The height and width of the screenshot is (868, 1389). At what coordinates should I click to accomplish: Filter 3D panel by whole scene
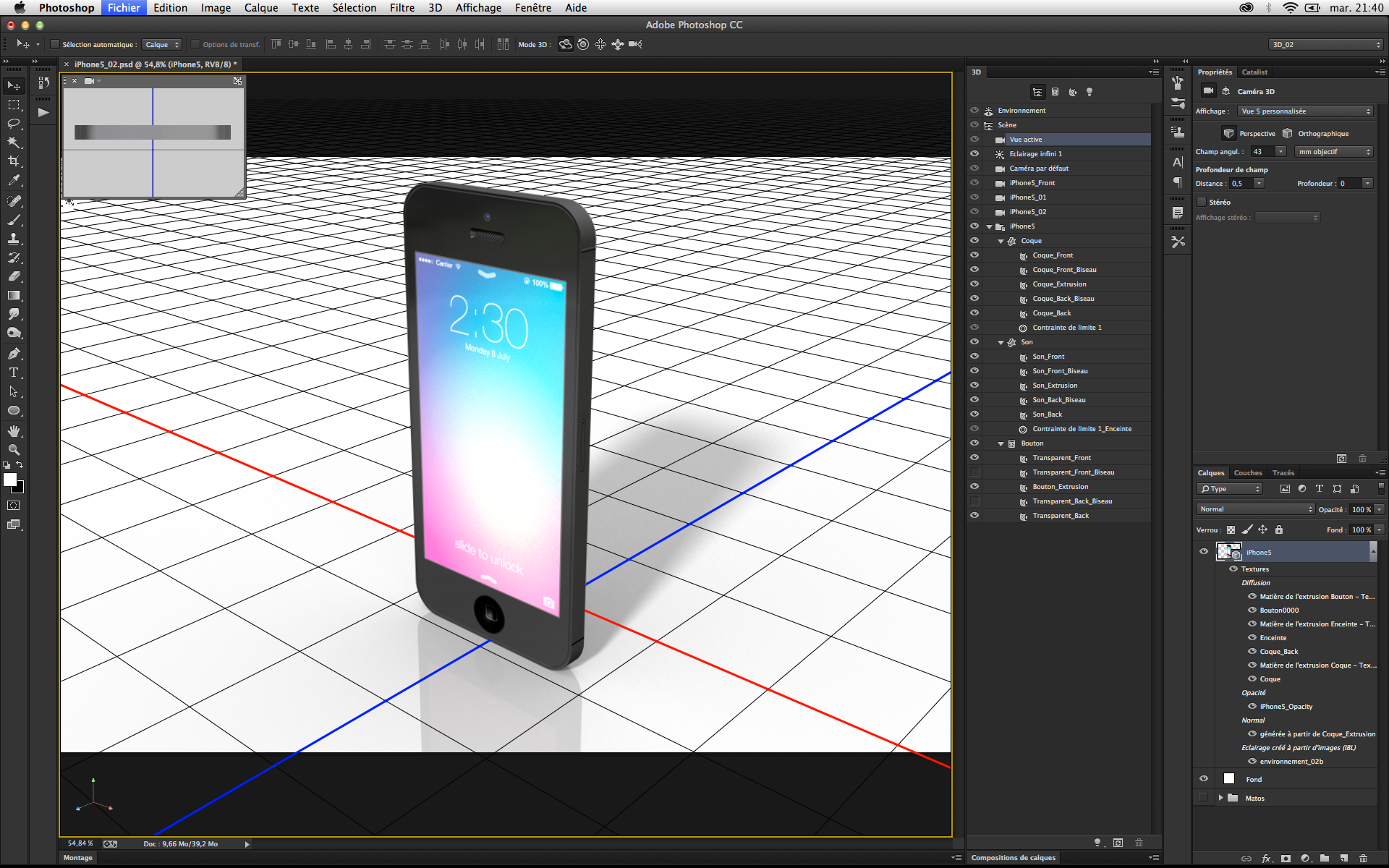1037,92
